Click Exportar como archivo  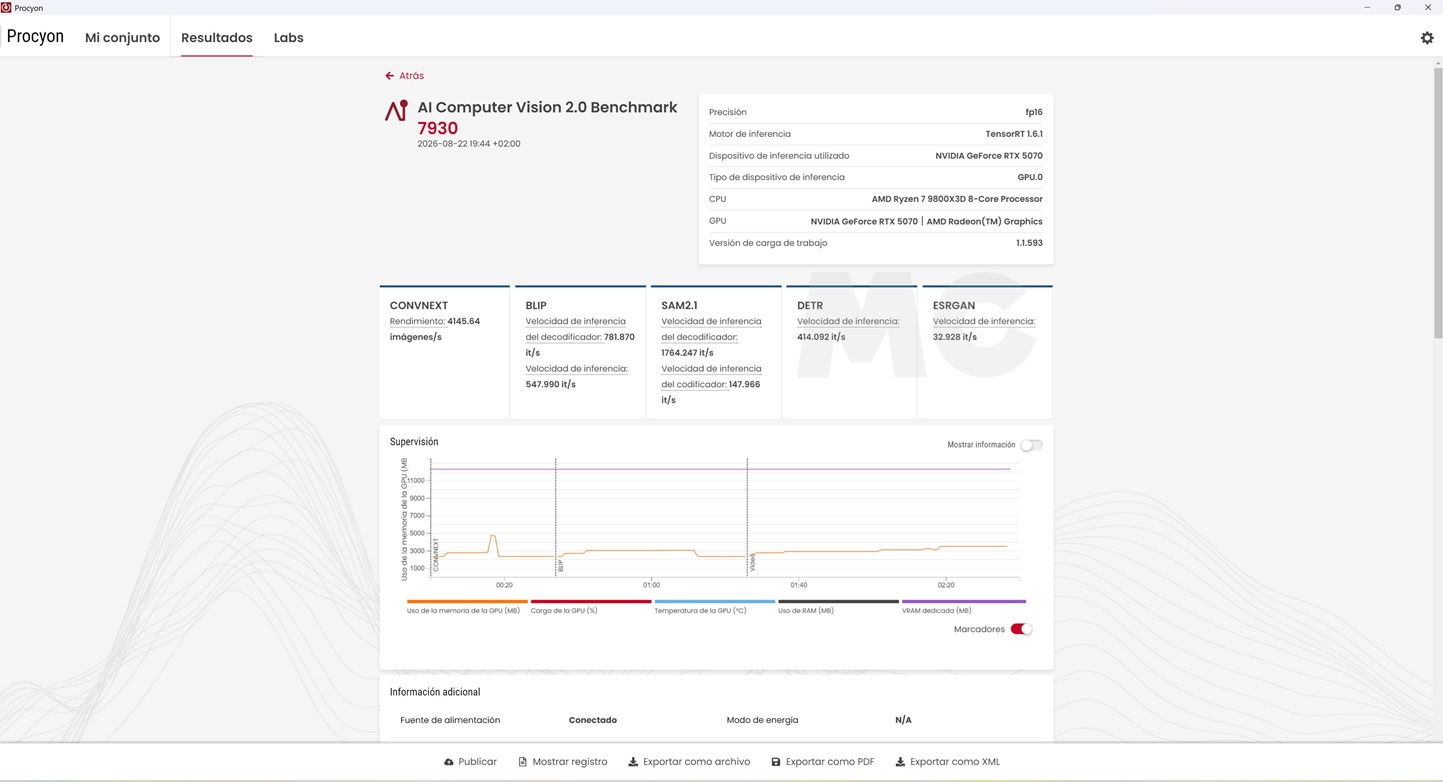(x=689, y=762)
